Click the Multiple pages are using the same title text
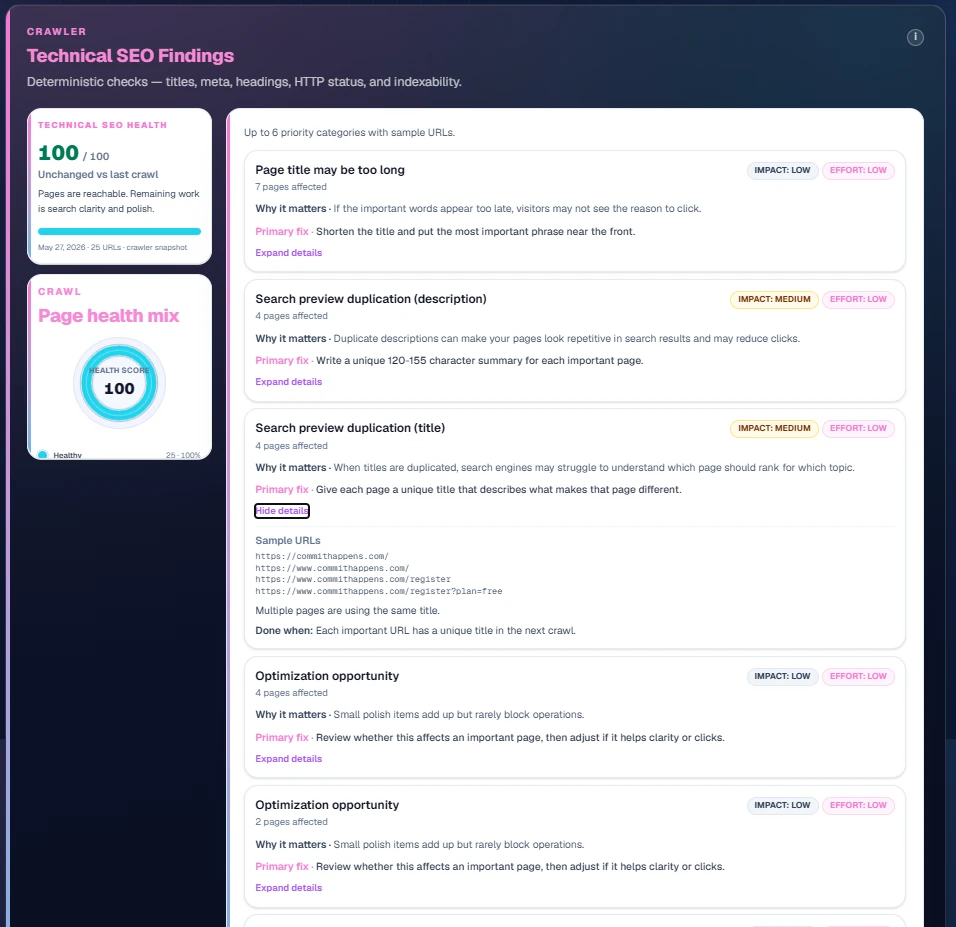This screenshot has height=927, width=956. [x=348, y=610]
